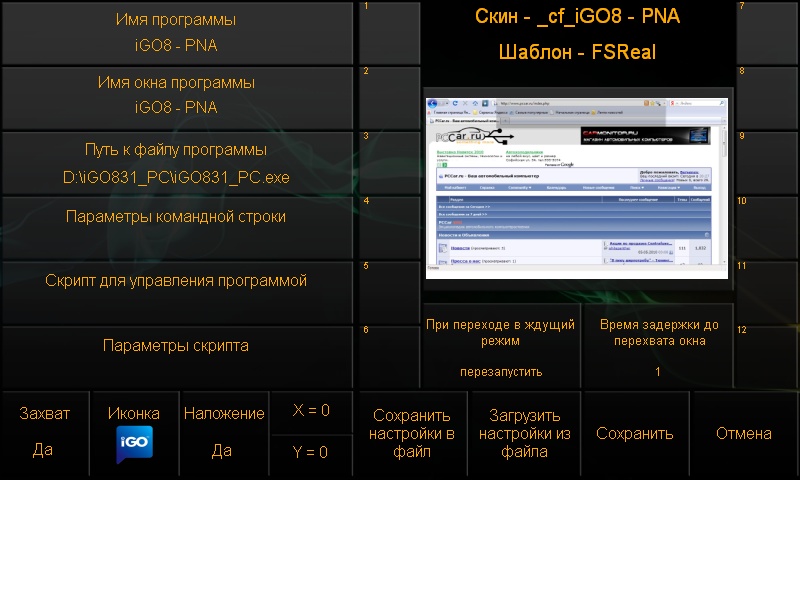Toggle 'При переходе в ждущий режим' setting
This screenshot has height=600, width=800.
click(501, 346)
